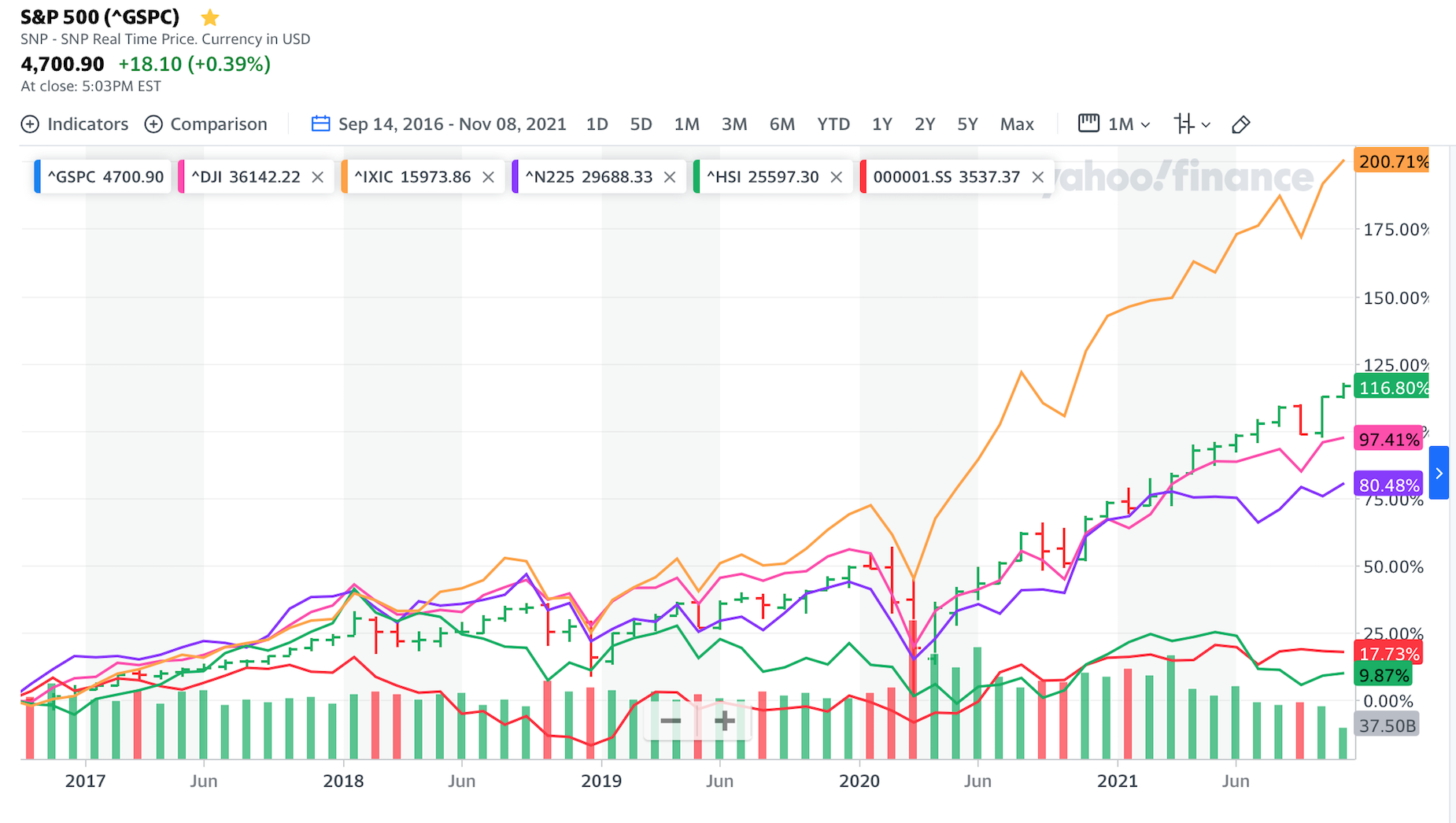Switch to the 2Y time range
1456x823 pixels.
925,124
